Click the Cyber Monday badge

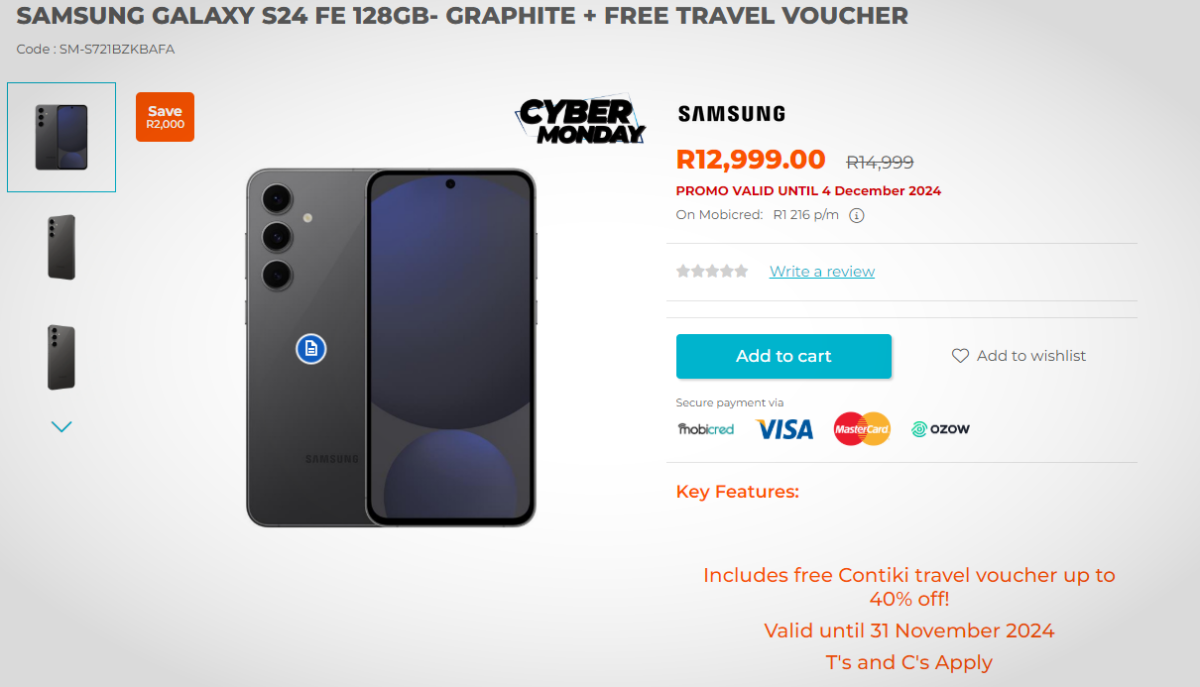(x=581, y=122)
